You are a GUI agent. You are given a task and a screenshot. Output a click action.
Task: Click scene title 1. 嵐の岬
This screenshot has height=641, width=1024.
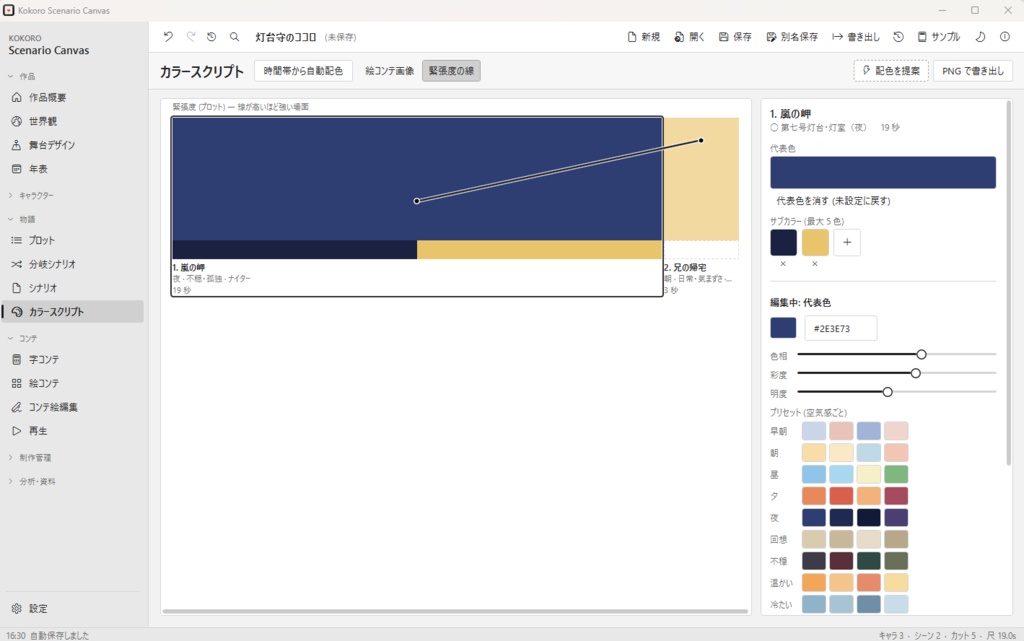(189, 268)
